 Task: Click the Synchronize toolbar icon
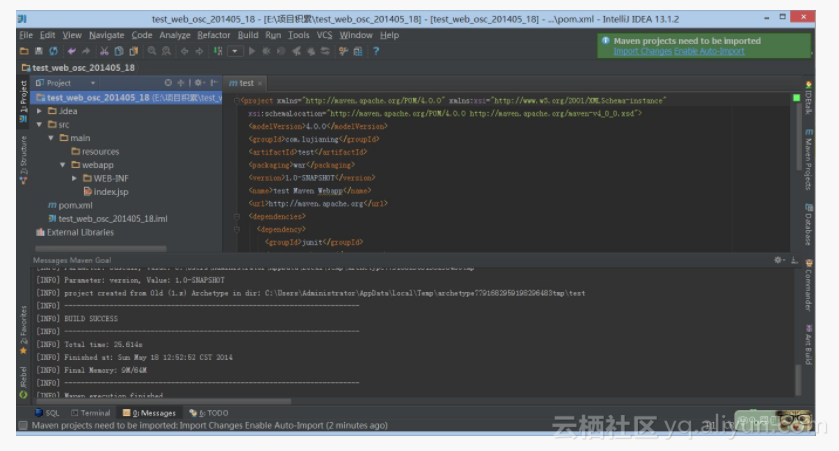pos(54,51)
